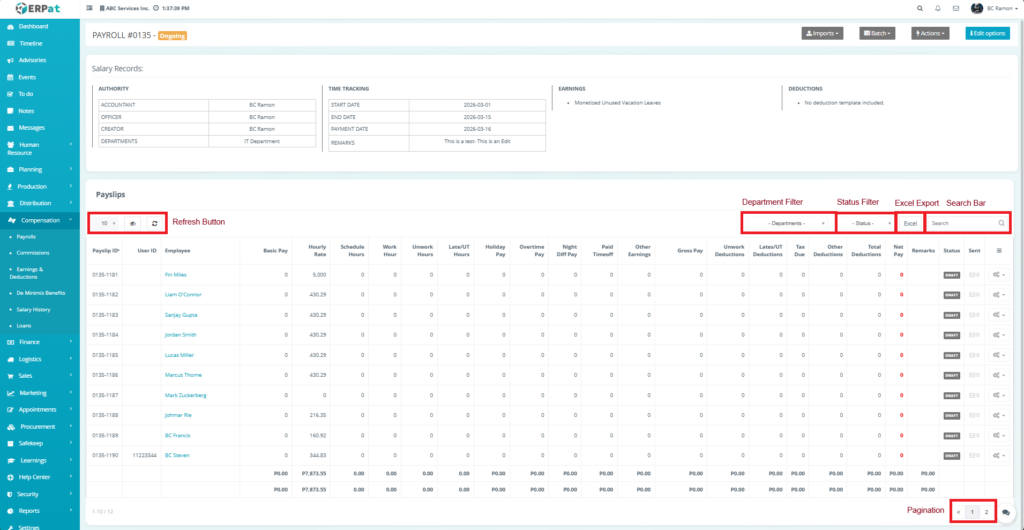Click the payslip Search input field
The height and width of the screenshot is (530, 1024).
point(963,223)
